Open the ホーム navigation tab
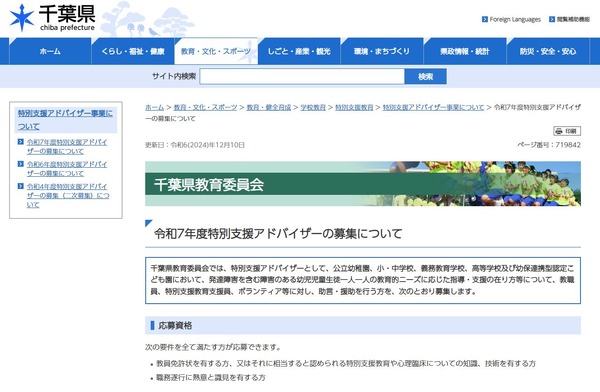The height and width of the screenshot is (392, 600). 50,51
